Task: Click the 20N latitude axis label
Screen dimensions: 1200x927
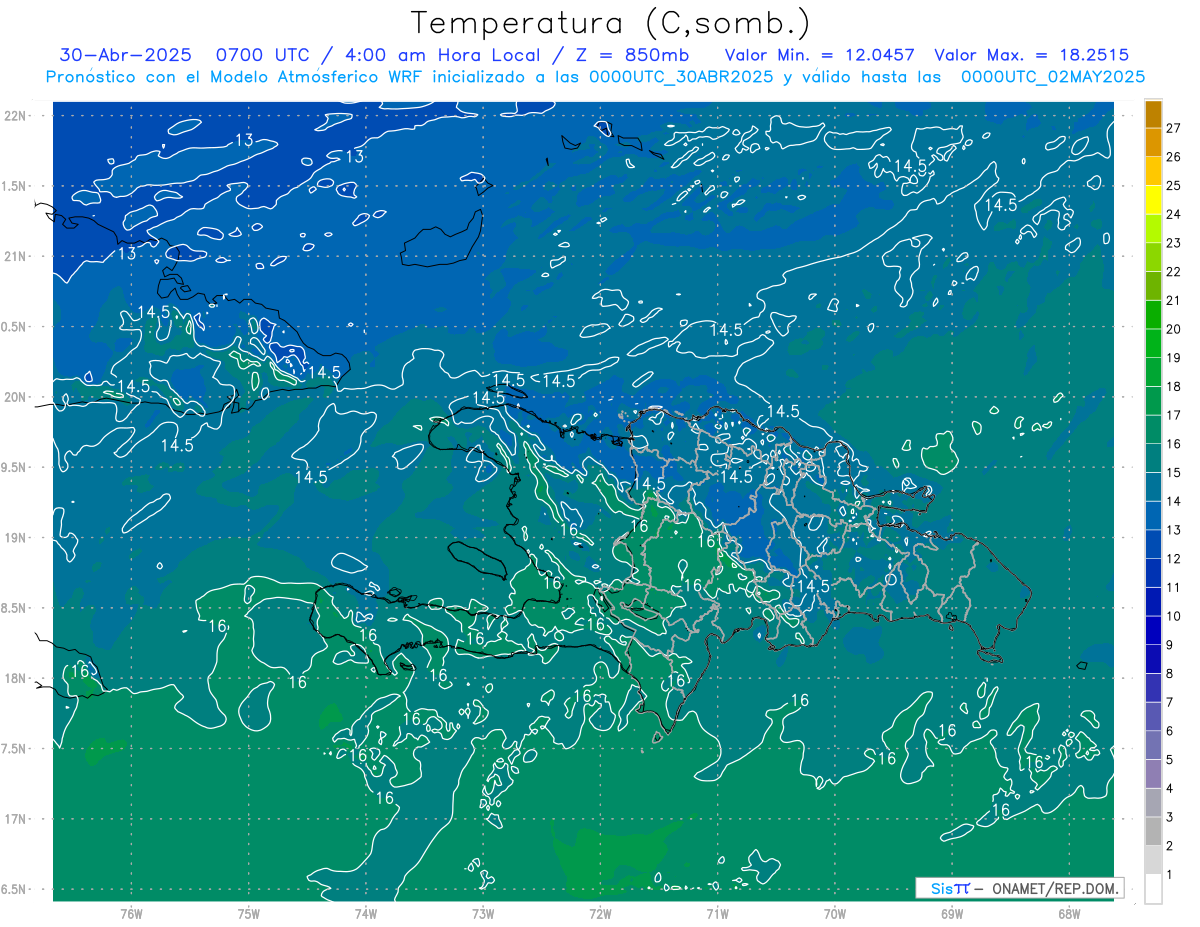Action: (x=14, y=397)
